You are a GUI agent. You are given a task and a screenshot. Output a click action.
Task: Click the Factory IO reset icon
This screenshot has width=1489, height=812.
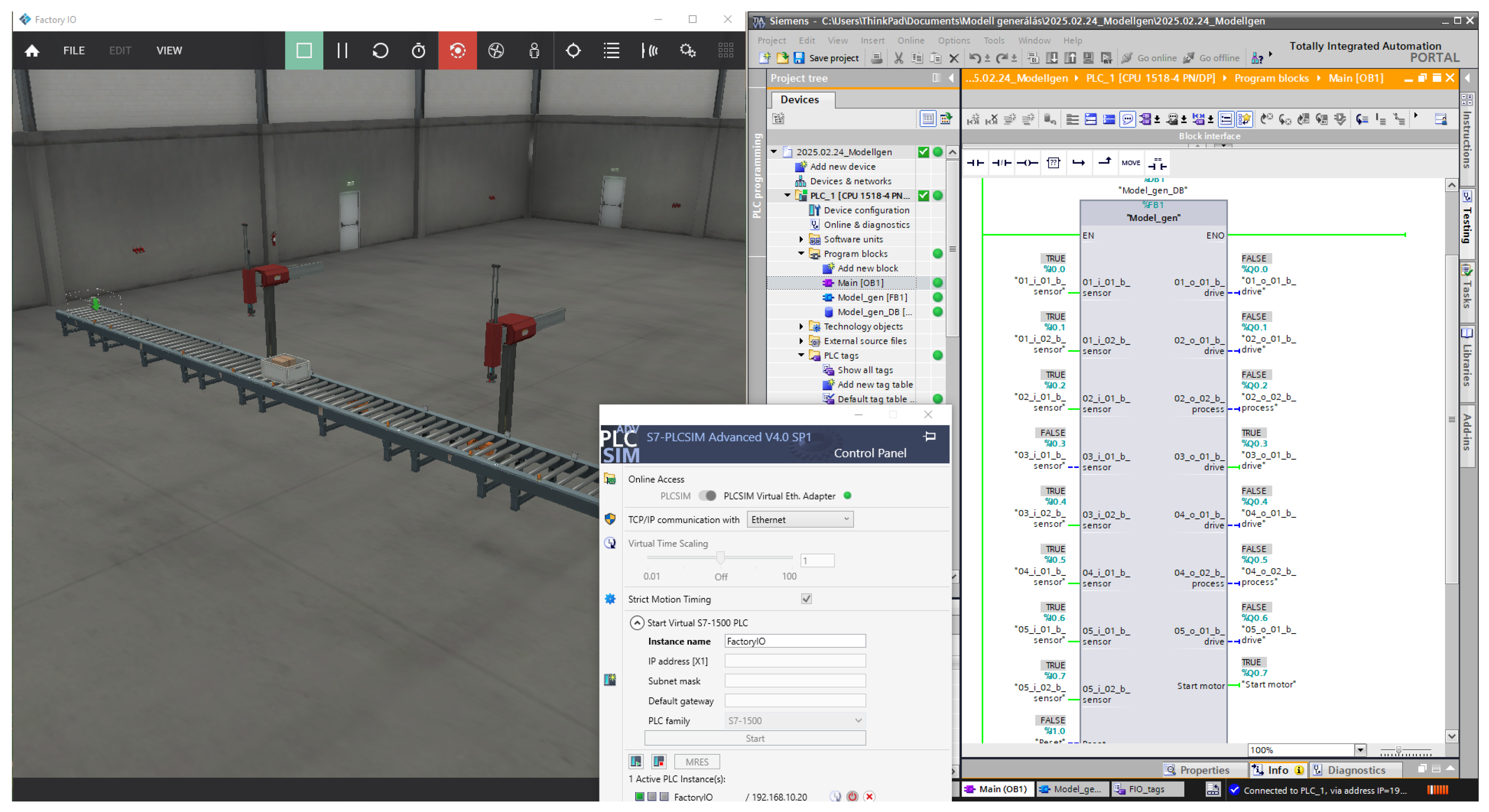(x=380, y=51)
